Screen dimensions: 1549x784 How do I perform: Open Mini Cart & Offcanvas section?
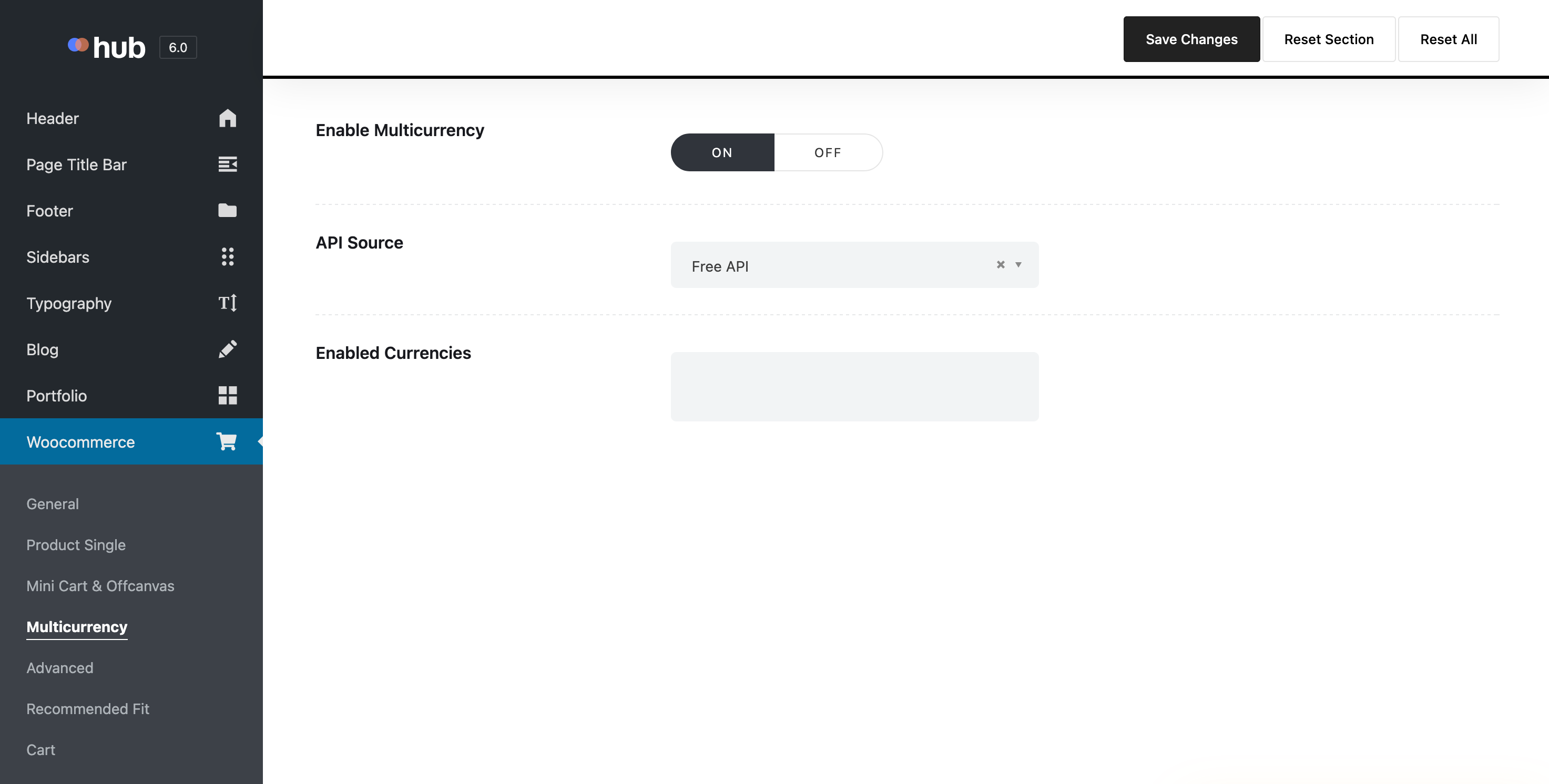click(x=100, y=586)
